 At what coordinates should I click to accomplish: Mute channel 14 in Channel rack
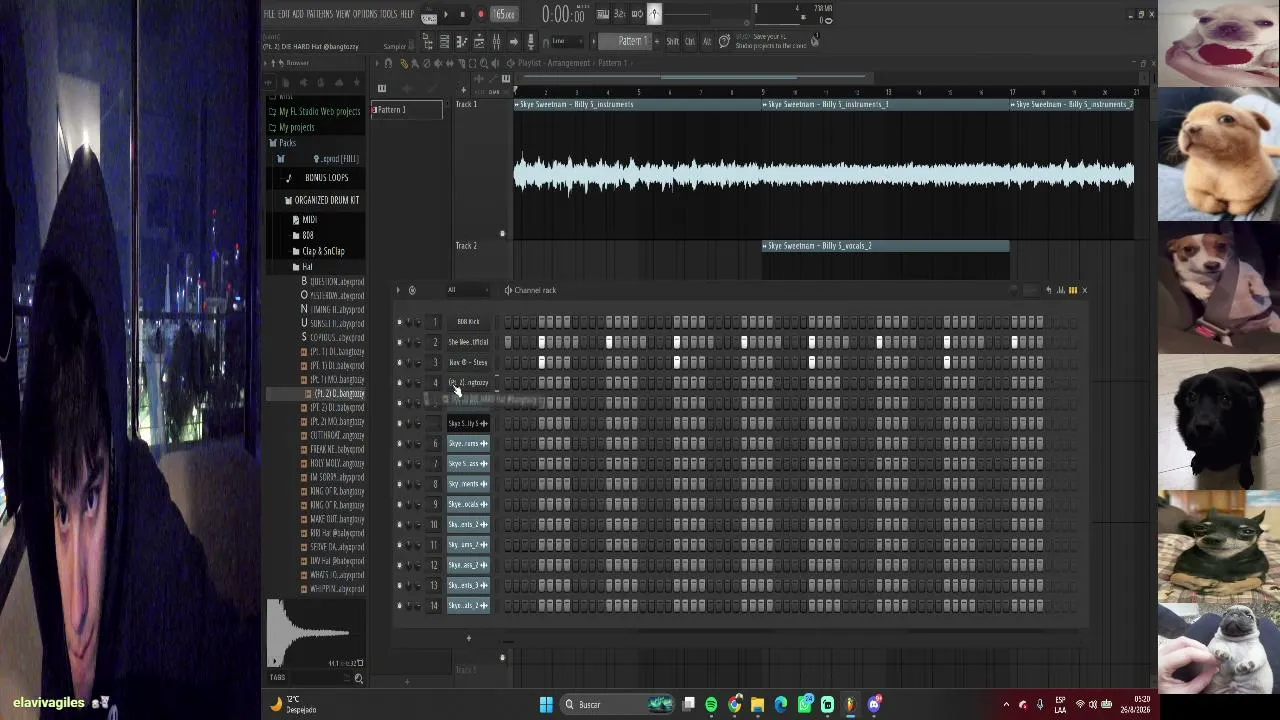click(x=399, y=605)
